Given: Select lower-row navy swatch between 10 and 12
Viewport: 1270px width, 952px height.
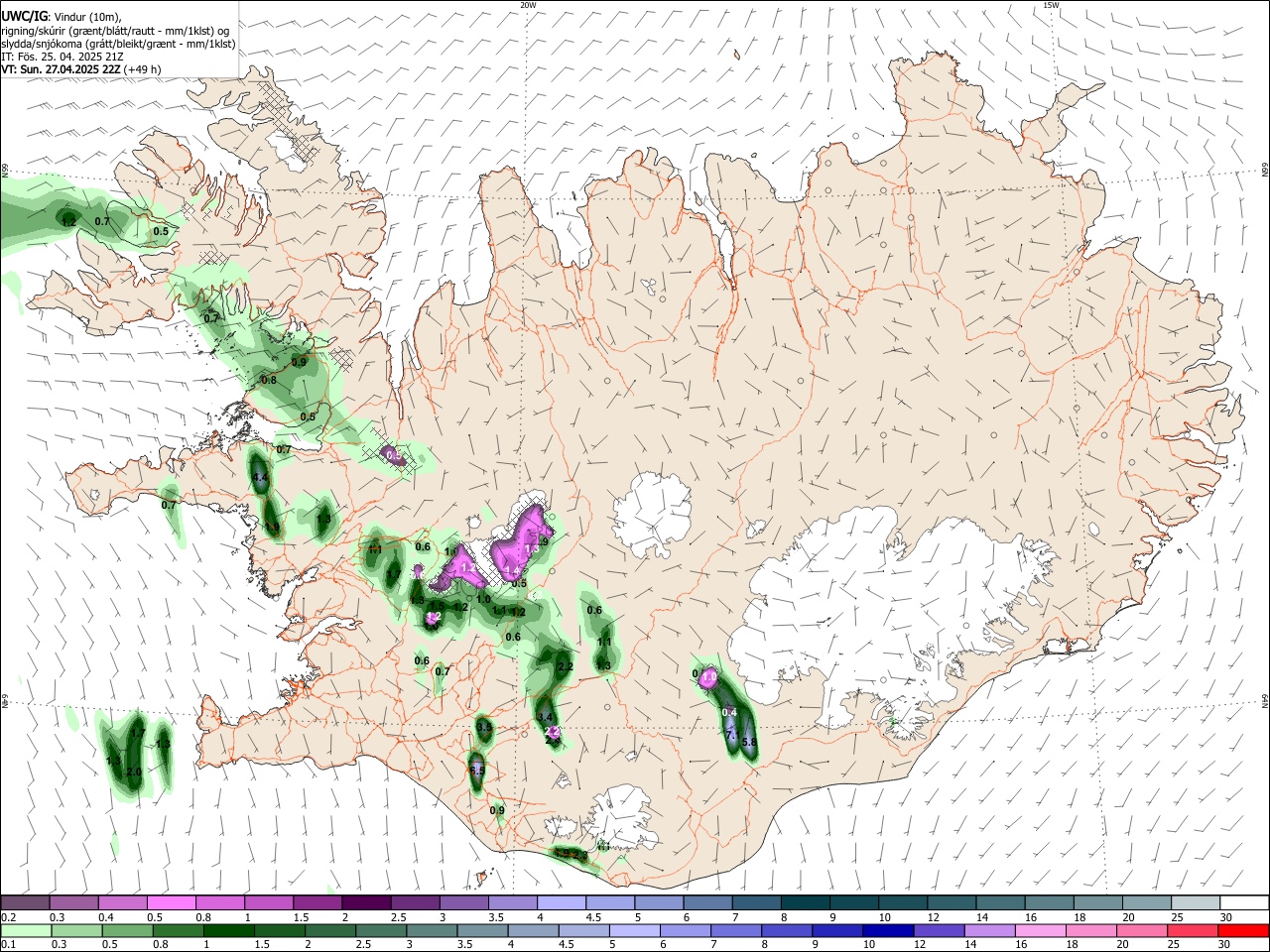Looking at the screenshot, I should point(886,930).
